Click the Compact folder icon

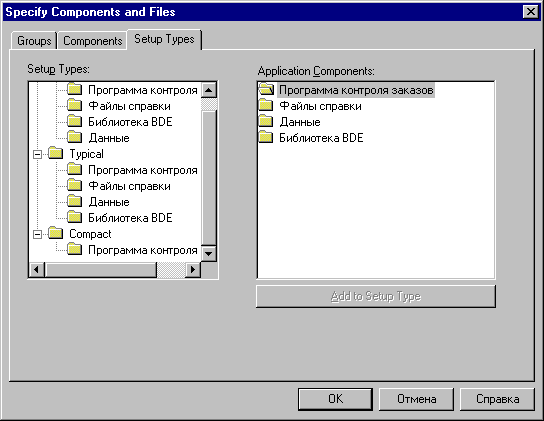pos(56,233)
